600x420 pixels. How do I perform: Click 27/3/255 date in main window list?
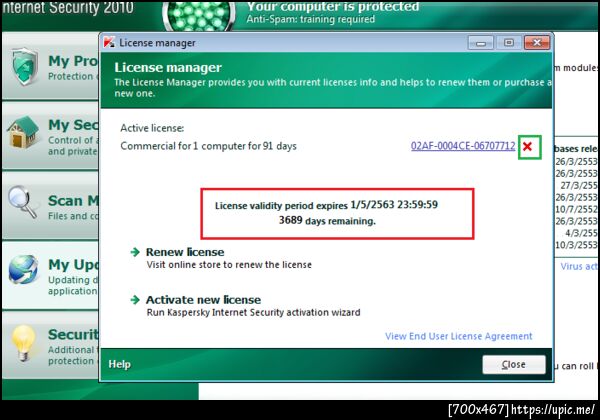coord(579,186)
